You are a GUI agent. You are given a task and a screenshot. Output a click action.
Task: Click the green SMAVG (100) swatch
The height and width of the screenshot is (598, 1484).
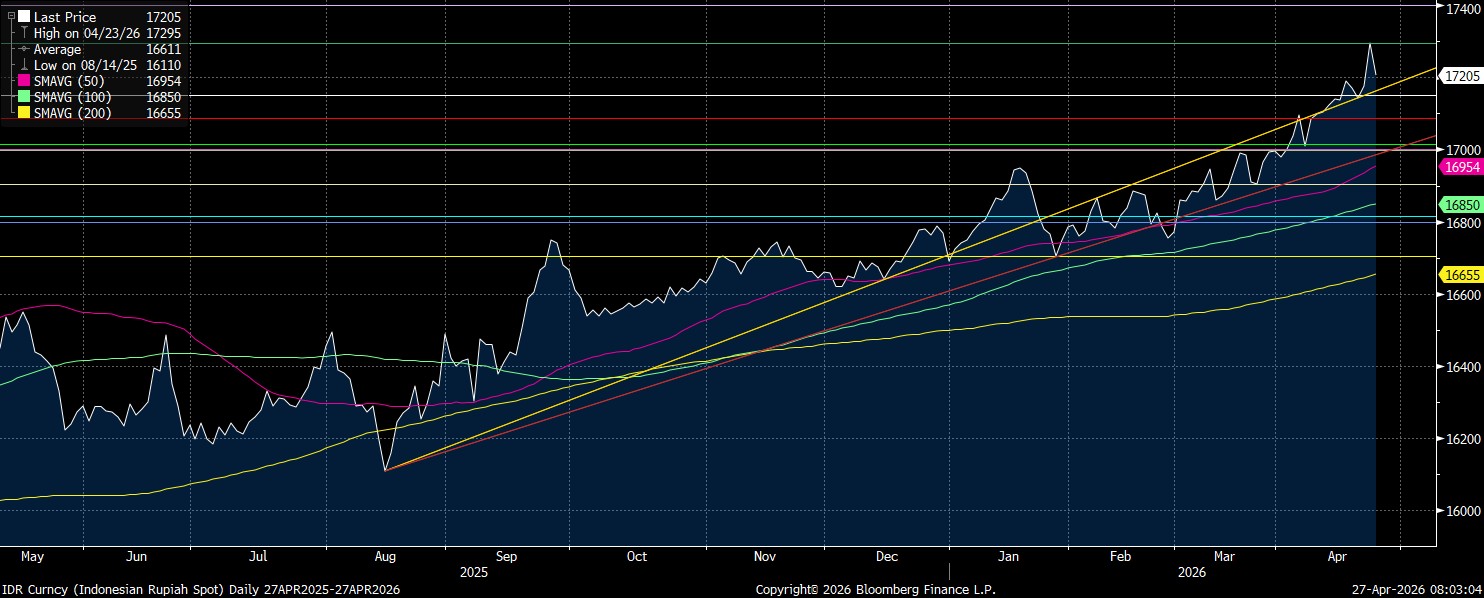24,97
